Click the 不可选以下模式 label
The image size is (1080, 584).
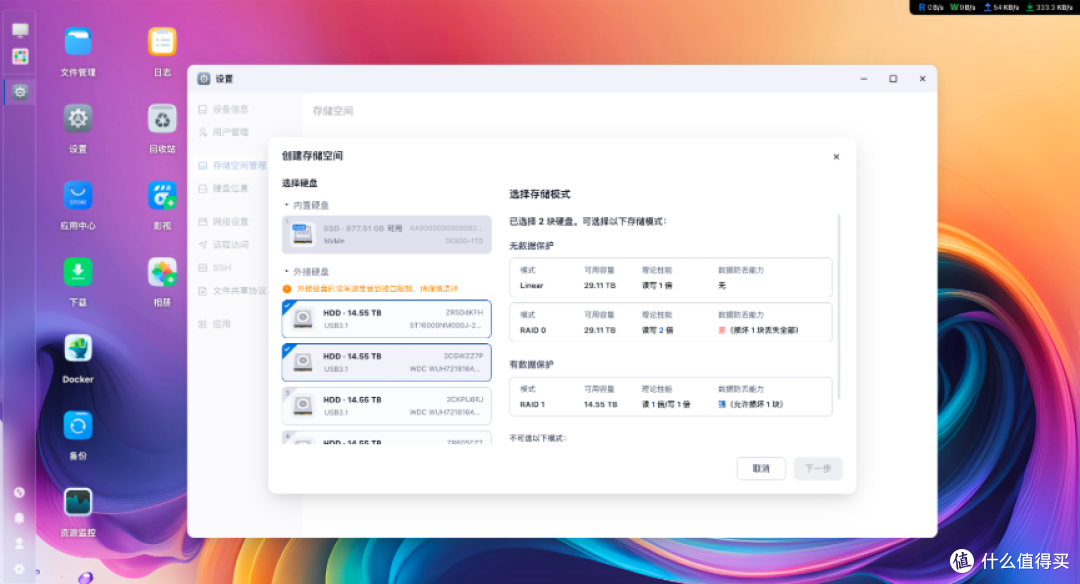537,438
